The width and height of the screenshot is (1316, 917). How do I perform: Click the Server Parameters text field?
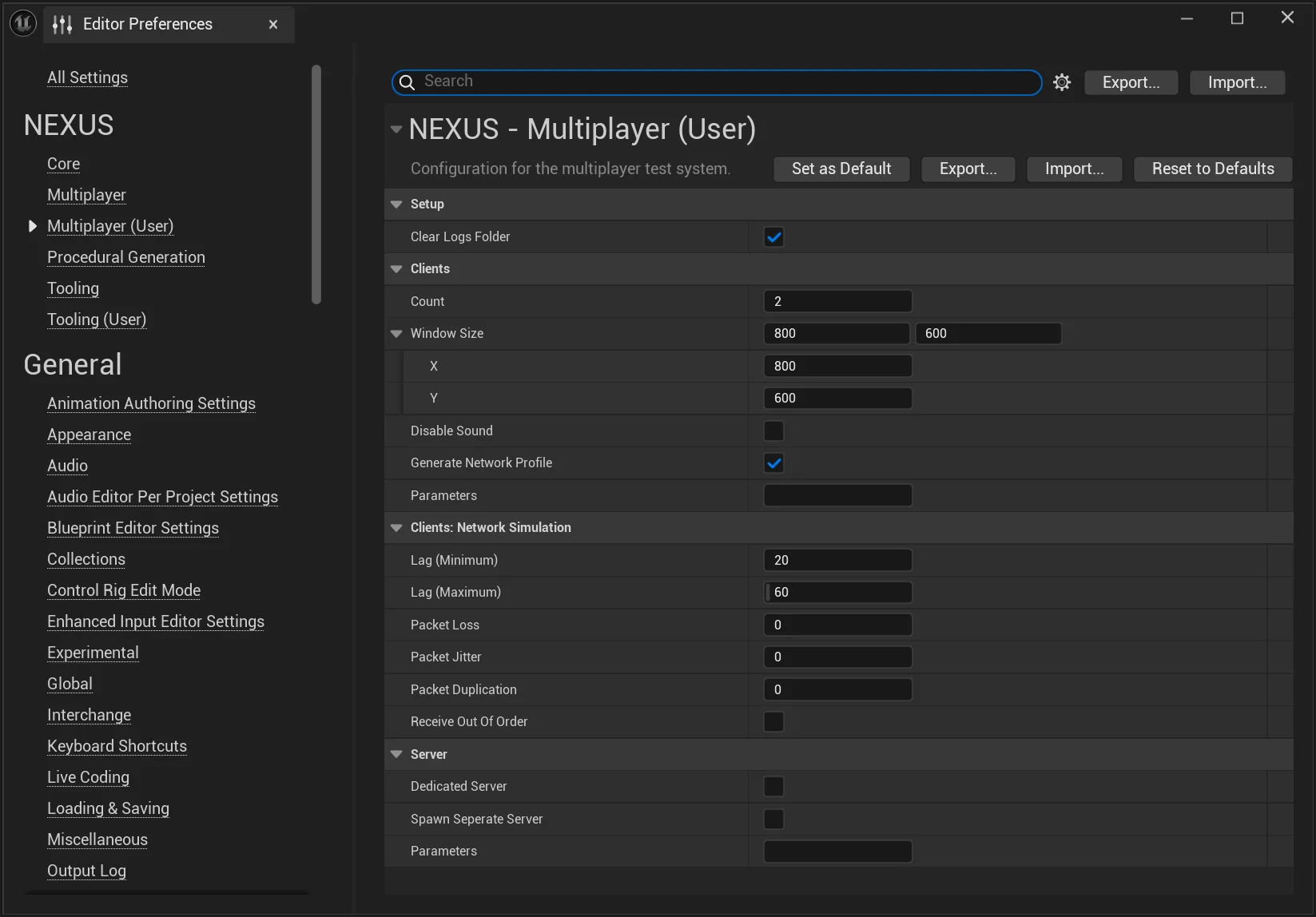point(837,851)
